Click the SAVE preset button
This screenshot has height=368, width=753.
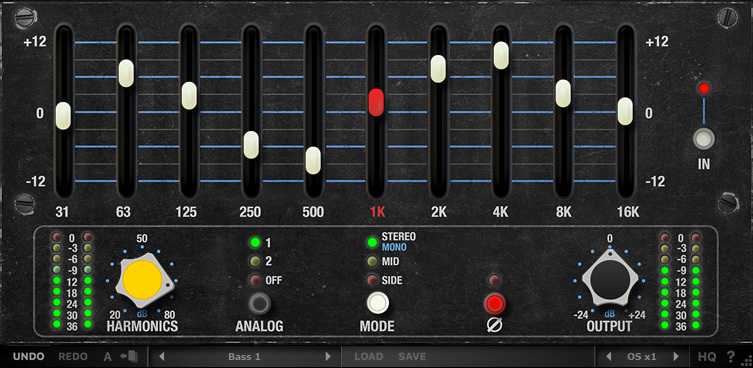[412, 356]
